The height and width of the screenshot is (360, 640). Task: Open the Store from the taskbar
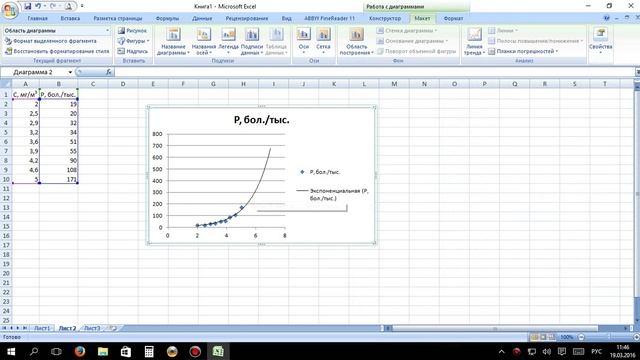pyautogui.click(x=126, y=351)
